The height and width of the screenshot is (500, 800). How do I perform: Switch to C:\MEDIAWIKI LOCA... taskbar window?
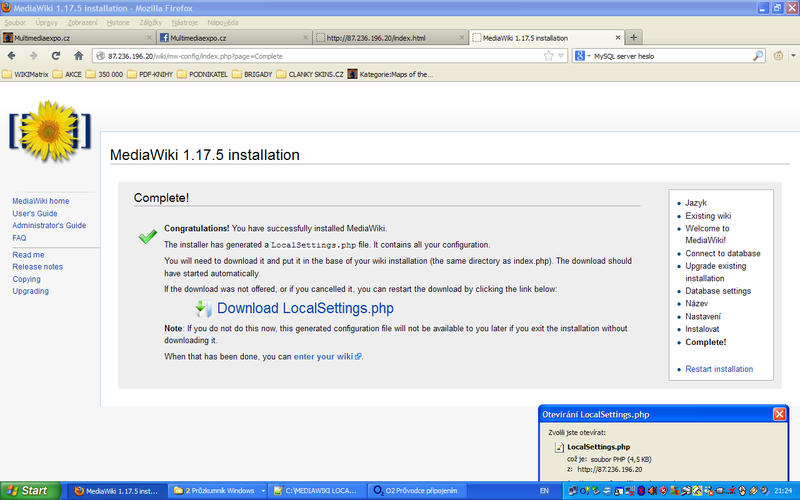[x=317, y=491]
